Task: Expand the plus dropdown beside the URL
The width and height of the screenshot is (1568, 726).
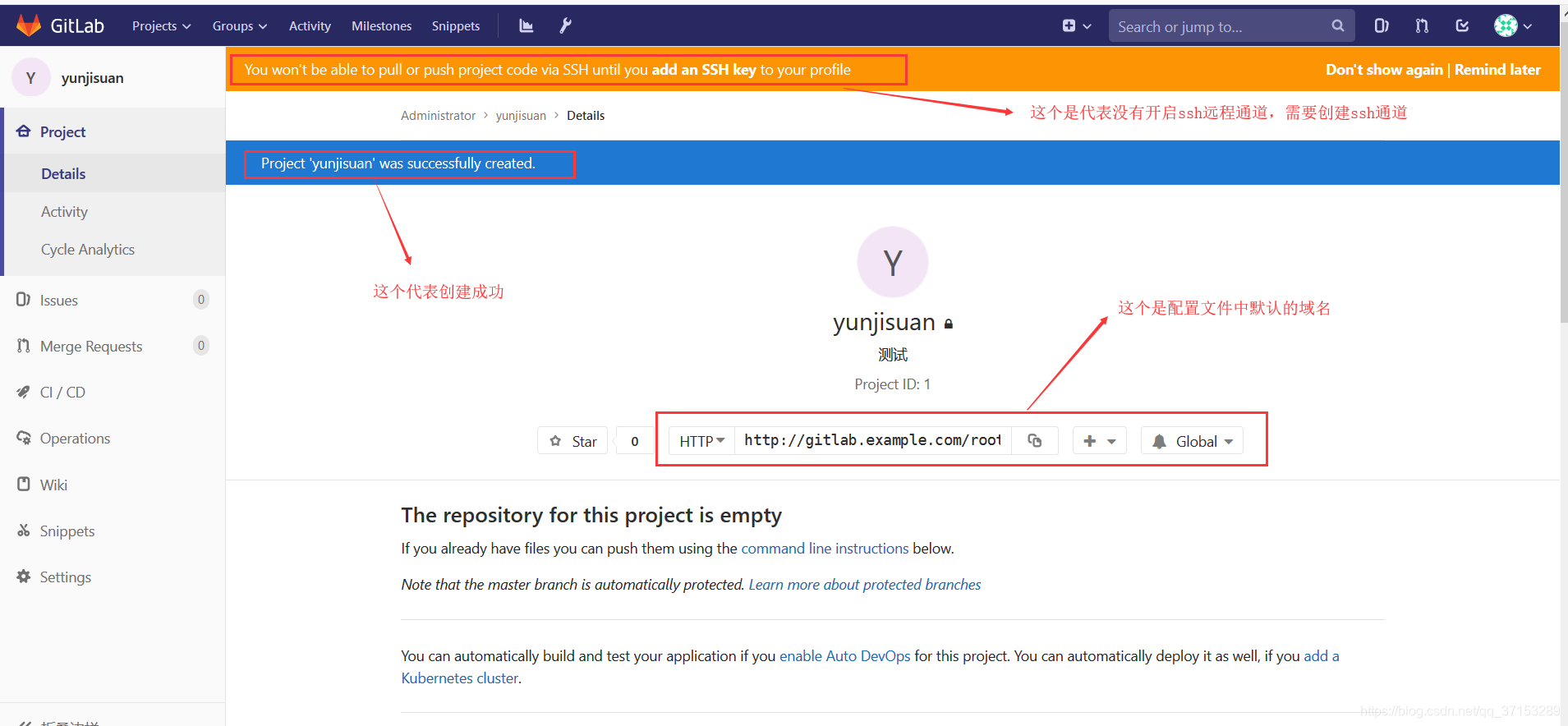Action: tap(1099, 441)
